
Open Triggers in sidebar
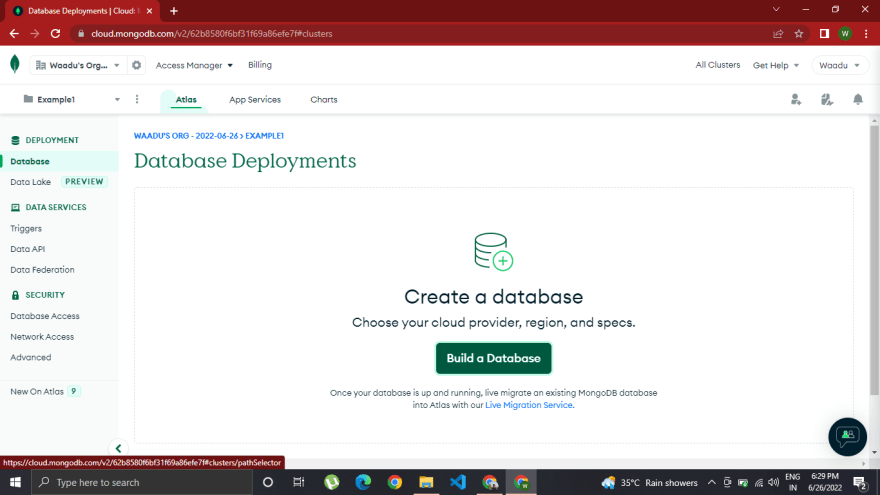tap(26, 228)
